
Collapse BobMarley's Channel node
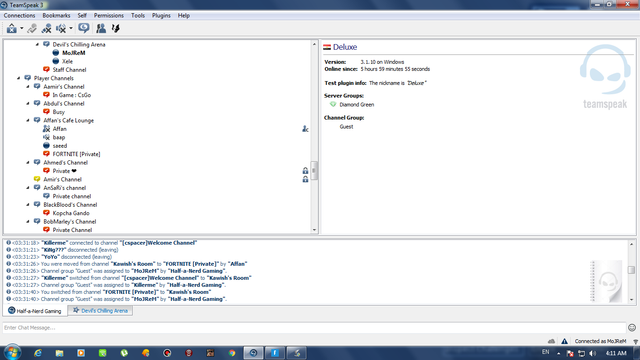pyautogui.click(x=28, y=221)
